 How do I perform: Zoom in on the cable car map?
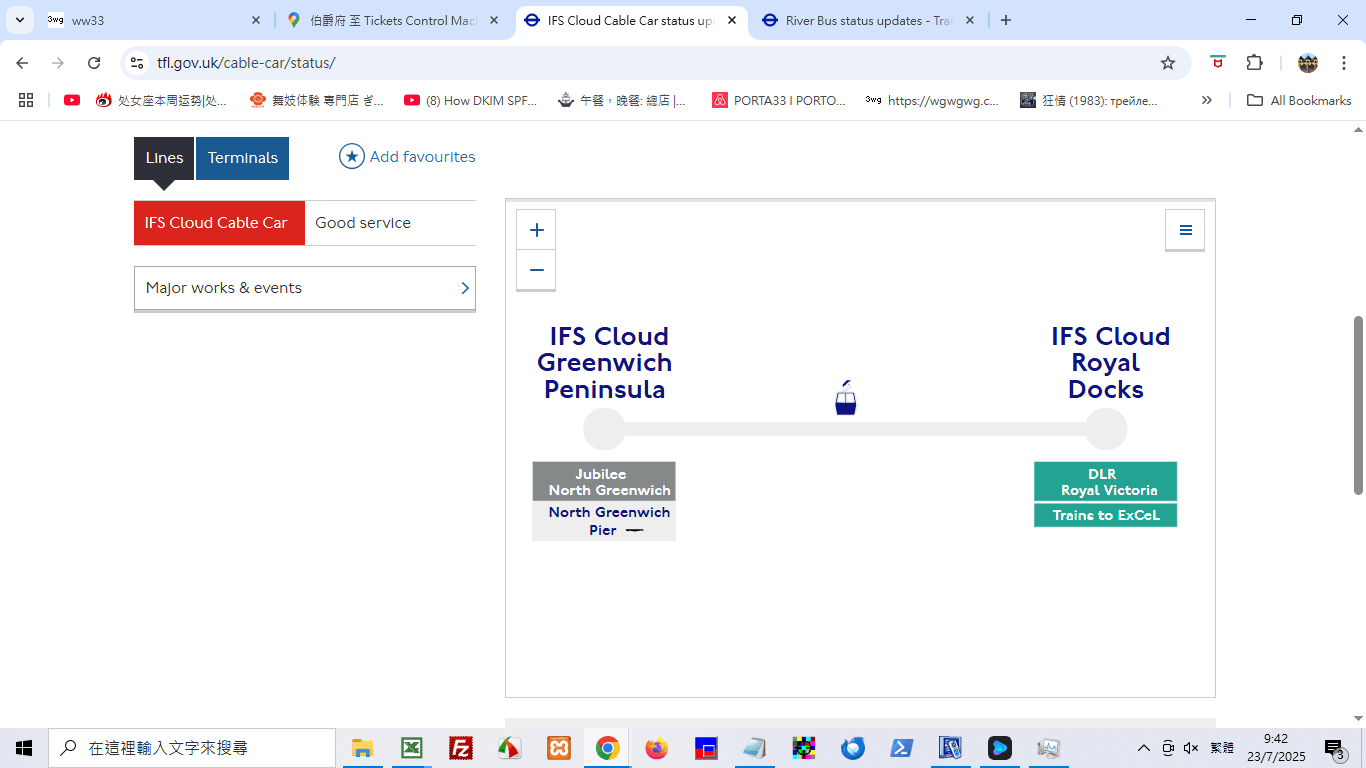(x=536, y=230)
